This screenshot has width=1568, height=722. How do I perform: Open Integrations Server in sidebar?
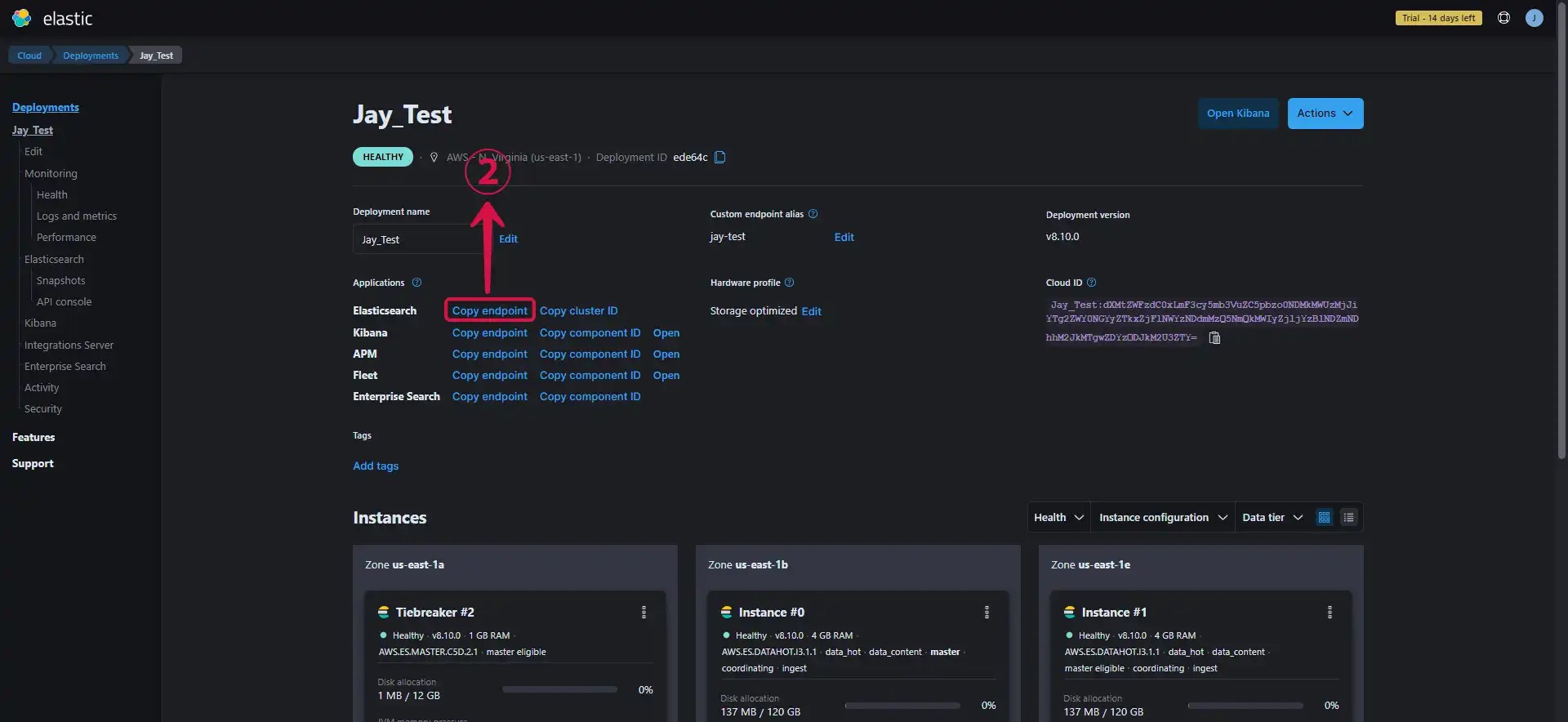click(69, 345)
